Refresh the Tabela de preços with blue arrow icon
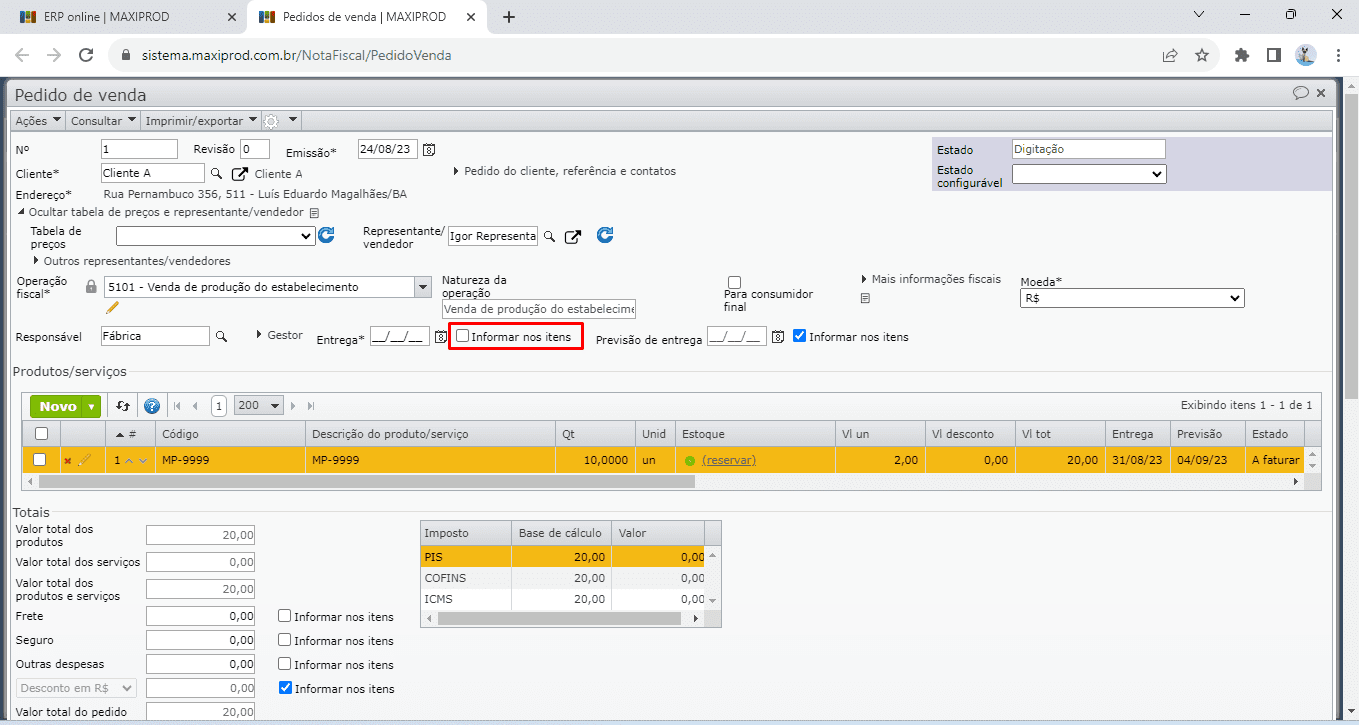The image size is (1359, 725). (x=326, y=236)
